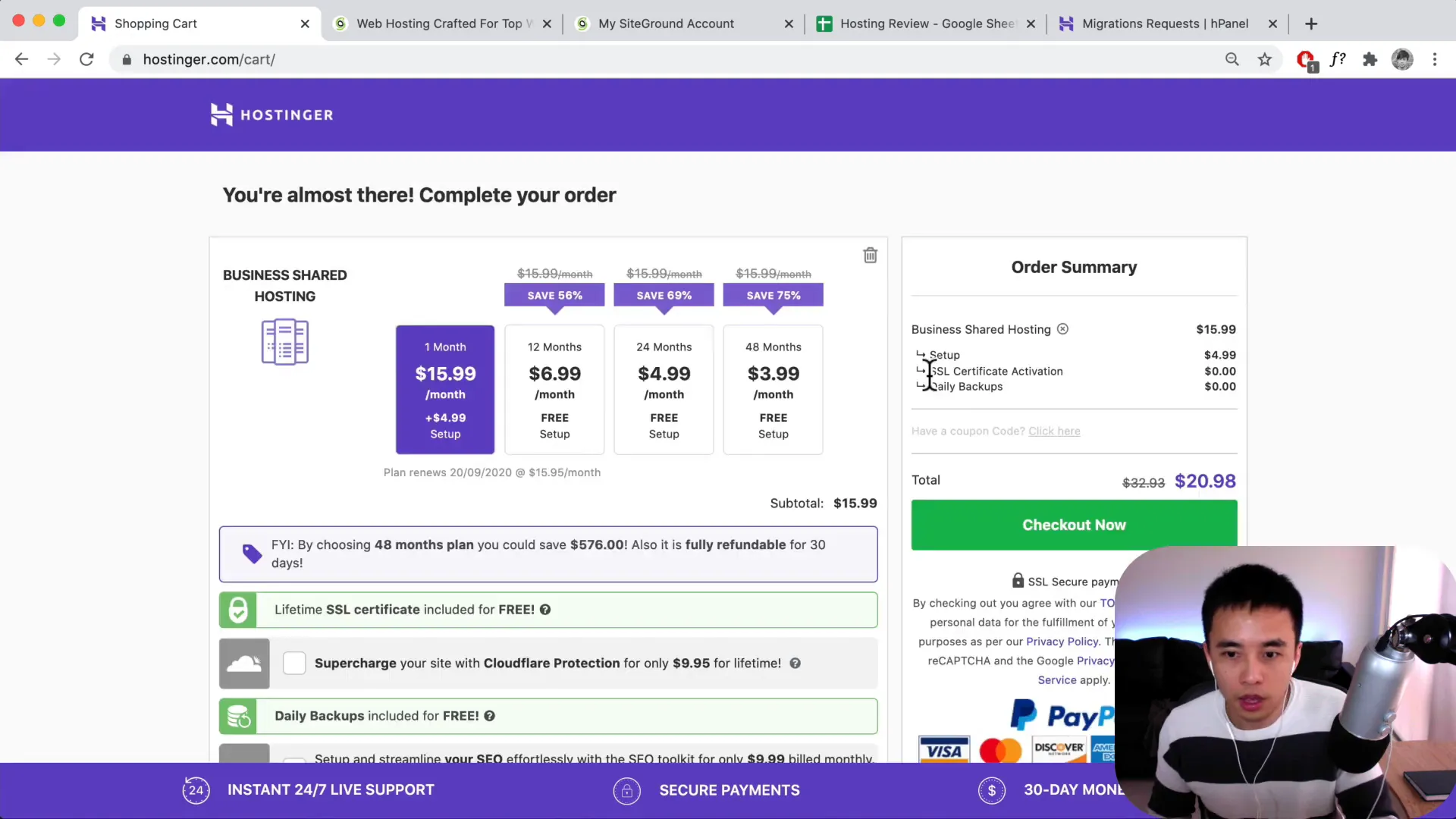Screen dimensions: 1456x819
Task: Click the Business Shared Hosting server icon
Action: click(x=284, y=342)
